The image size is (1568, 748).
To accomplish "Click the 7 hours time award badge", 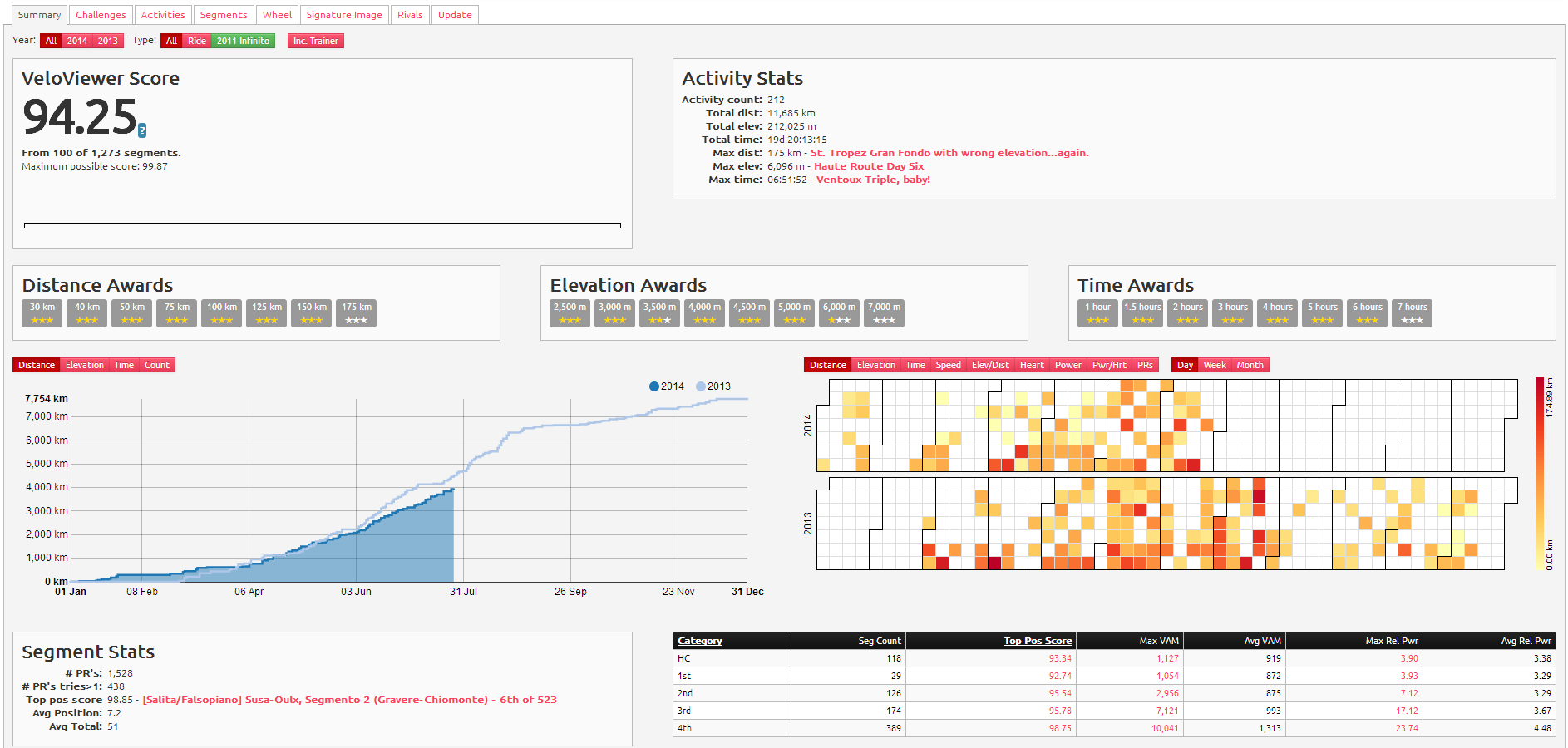I will (x=1412, y=313).
